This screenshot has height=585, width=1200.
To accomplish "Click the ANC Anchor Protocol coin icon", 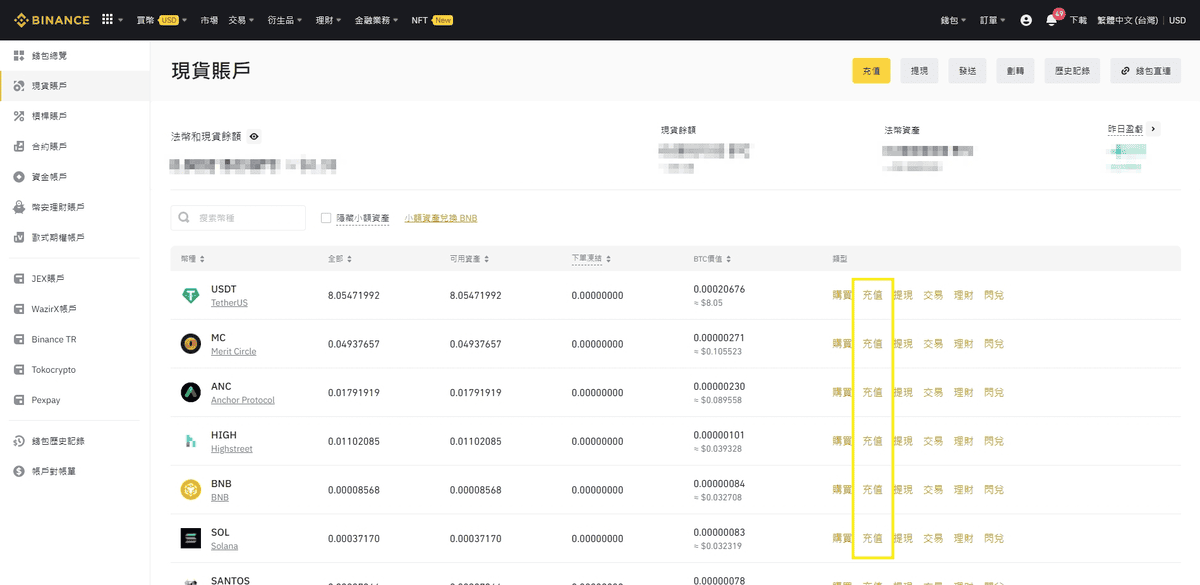I will [x=190, y=392].
